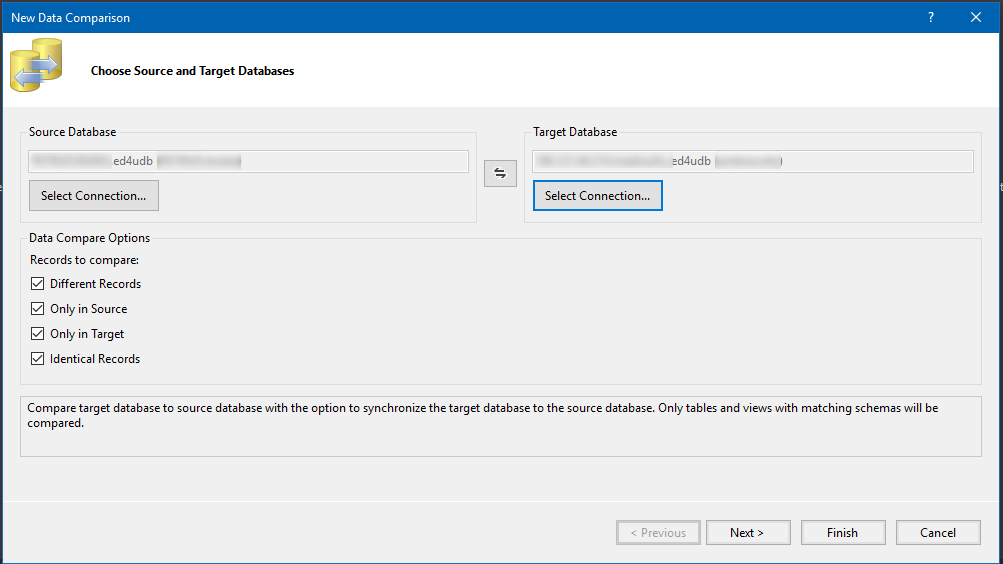The height and width of the screenshot is (564, 1003).
Task: Toggle the Only in Source checkbox
Action: point(38,308)
